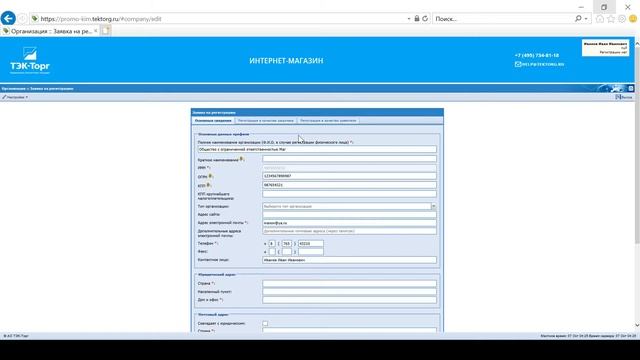Open browser Home icon
Screen dimensions: 640x360
click(x=600, y=19)
